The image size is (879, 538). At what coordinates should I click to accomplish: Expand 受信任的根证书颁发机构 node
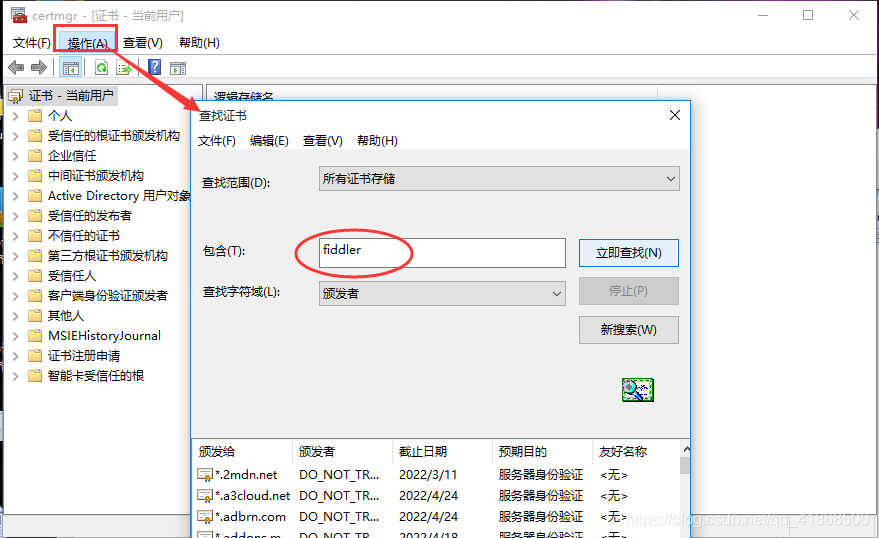click(x=16, y=136)
